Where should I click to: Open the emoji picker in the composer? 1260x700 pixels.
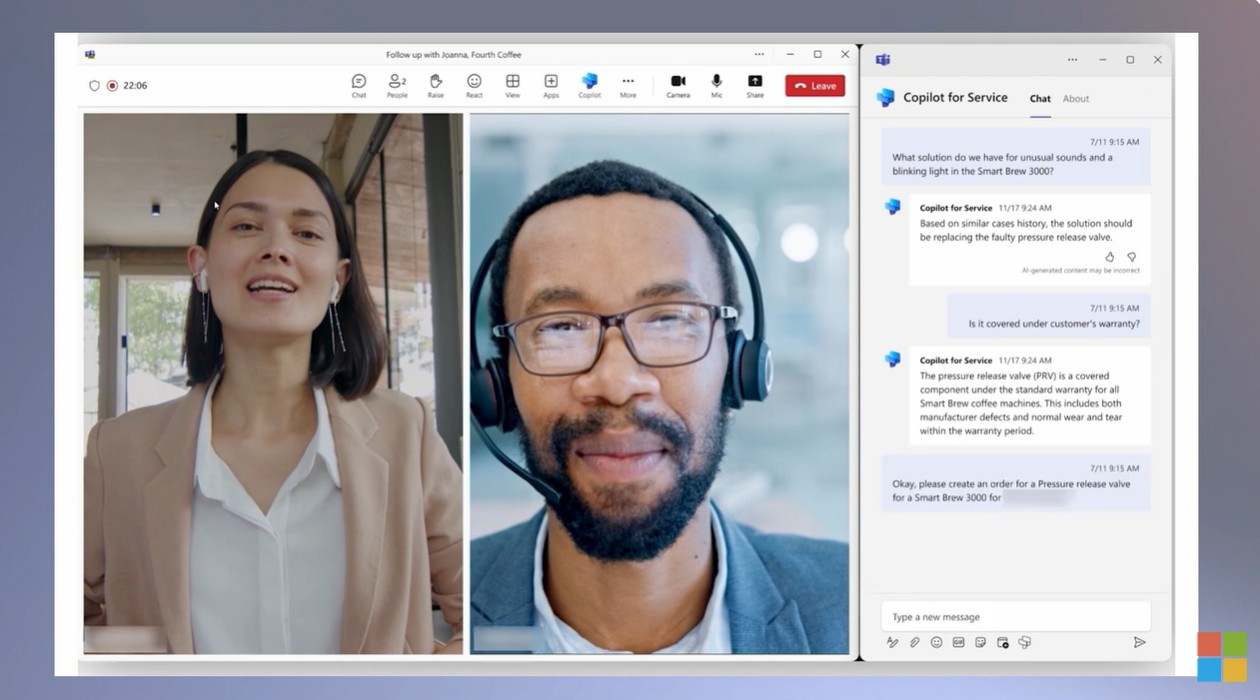pyautogui.click(x=937, y=643)
